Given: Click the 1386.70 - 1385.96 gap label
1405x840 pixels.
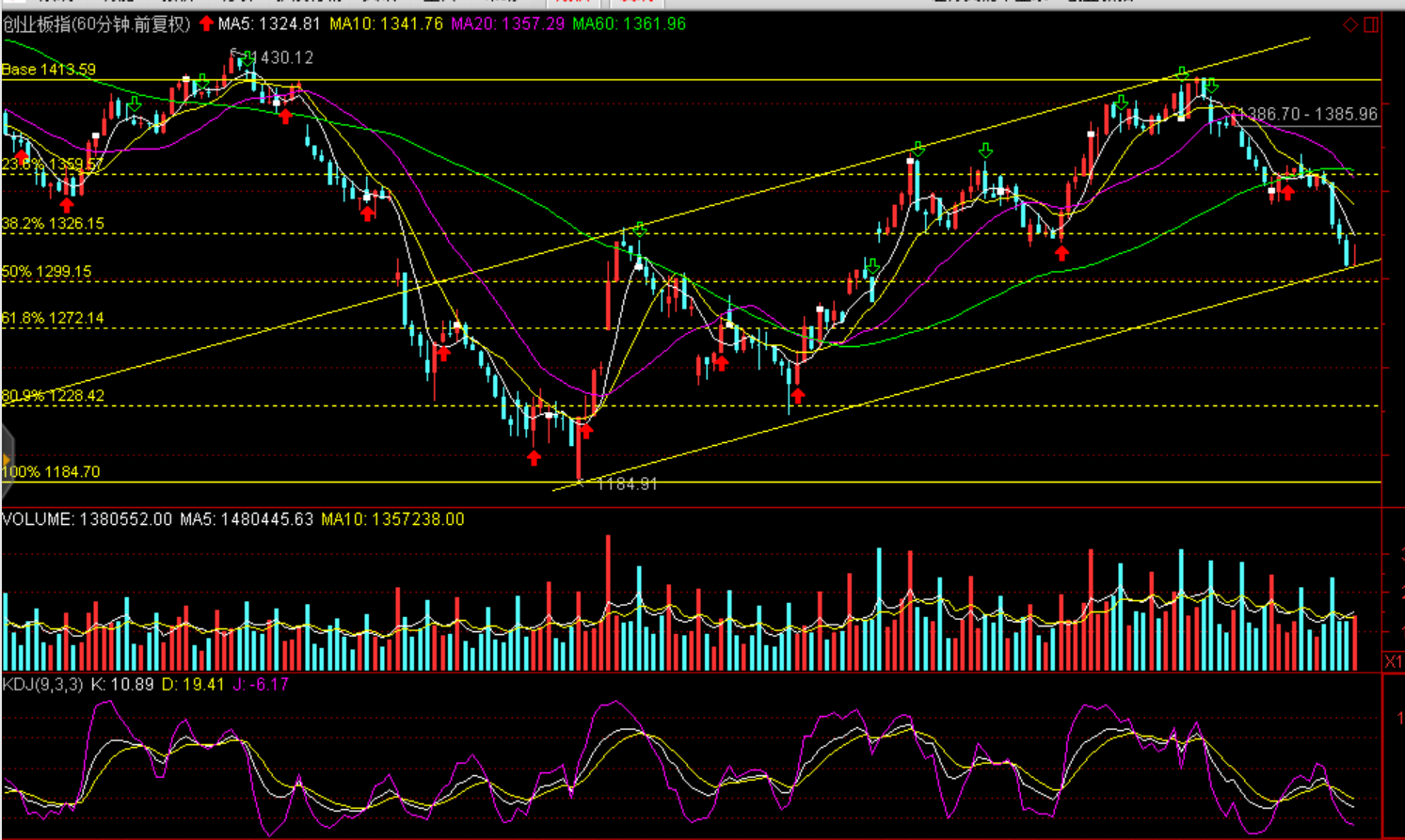Looking at the screenshot, I should click(1307, 114).
